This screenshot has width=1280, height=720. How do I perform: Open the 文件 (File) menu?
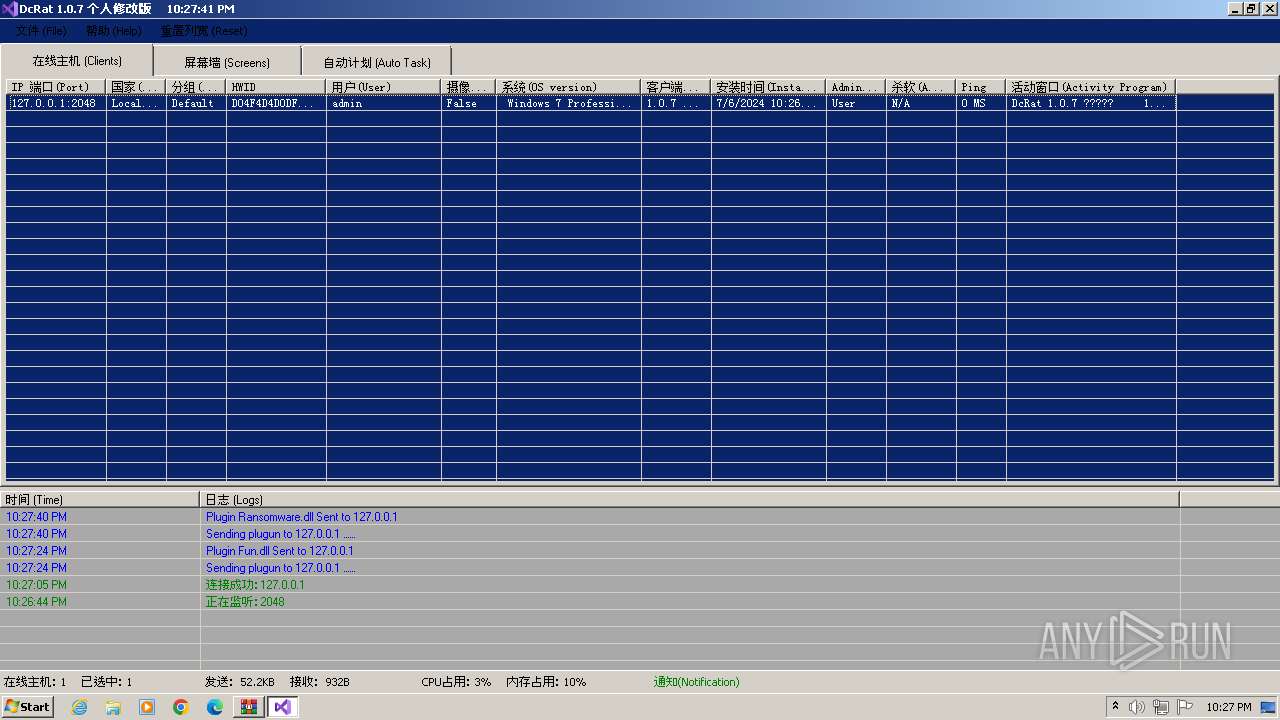pos(41,31)
